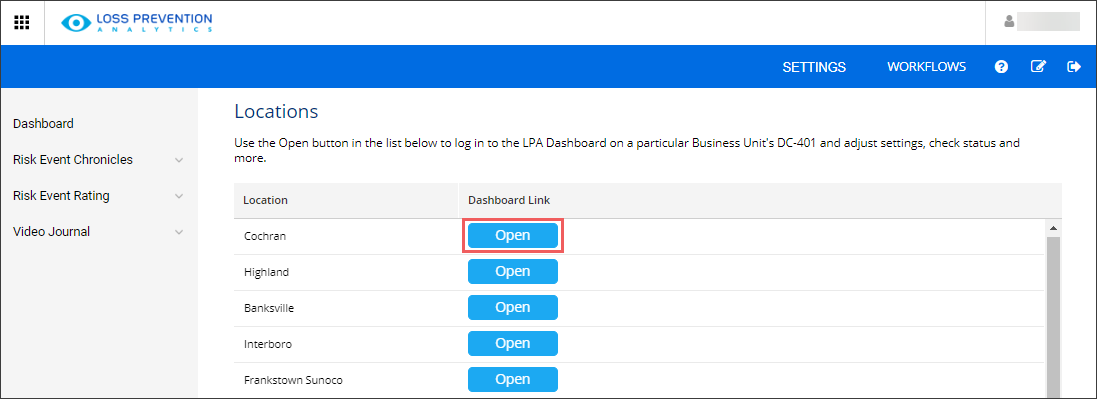The width and height of the screenshot is (1097, 399).
Task: Click the user profile icon
Action: click(x=1009, y=22)
